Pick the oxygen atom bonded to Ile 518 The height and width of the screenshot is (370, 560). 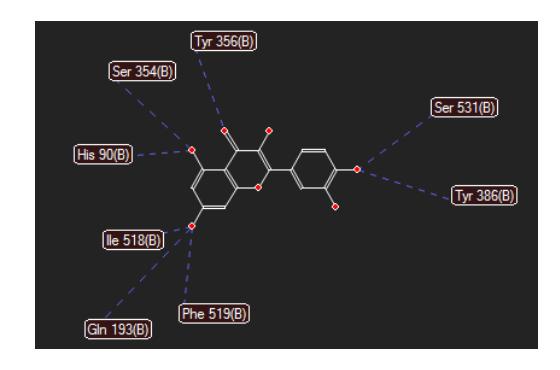click(x=192, y=226)
